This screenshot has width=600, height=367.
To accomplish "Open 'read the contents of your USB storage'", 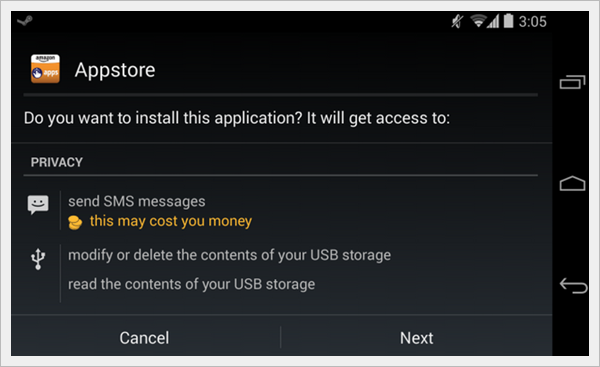I will point(192,284).
